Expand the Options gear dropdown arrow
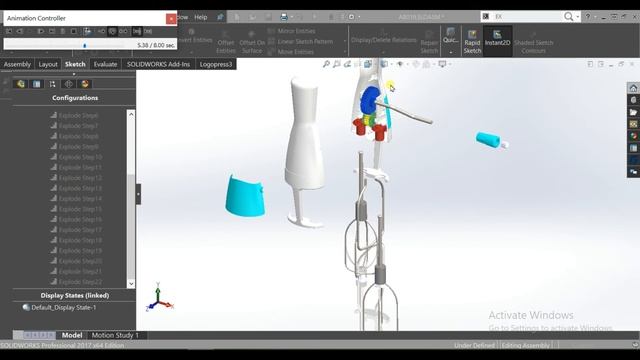The width and height of the screenshot is (640, 360). click(359, 17)
